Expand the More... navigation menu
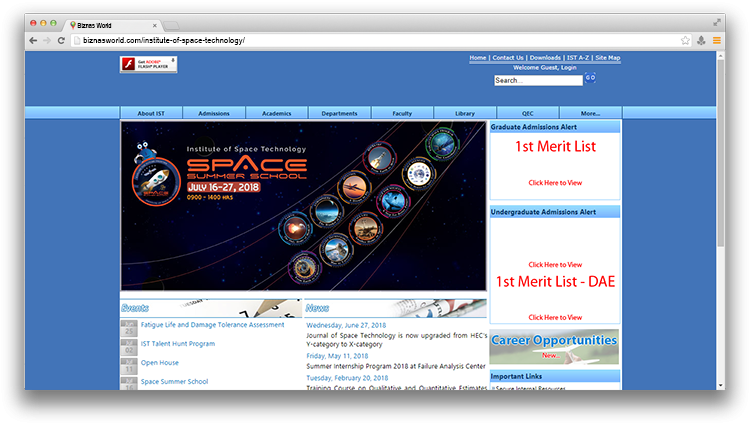Screen dimensions: 750x425 pos(590,113)
